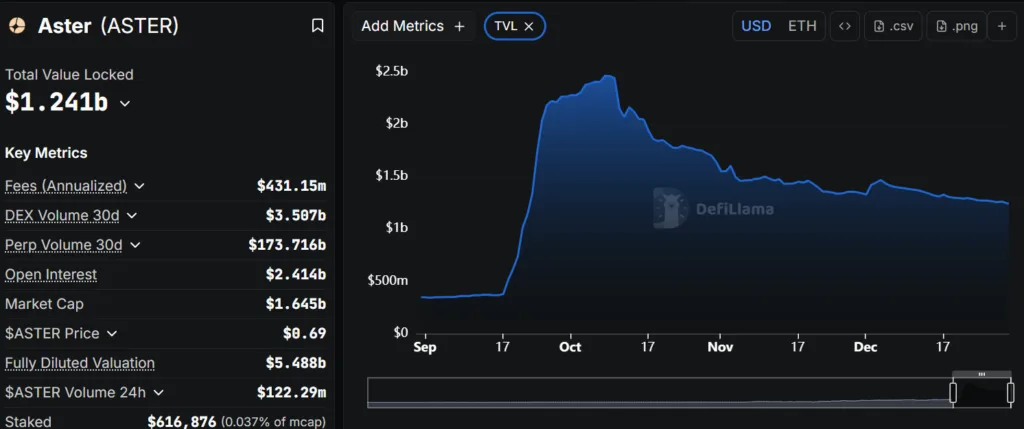The width and height of the screenshot is (1024, 429).
Task: Click the $1.241b TVL value
Action: pyautogui.click(x=56, y=103)
